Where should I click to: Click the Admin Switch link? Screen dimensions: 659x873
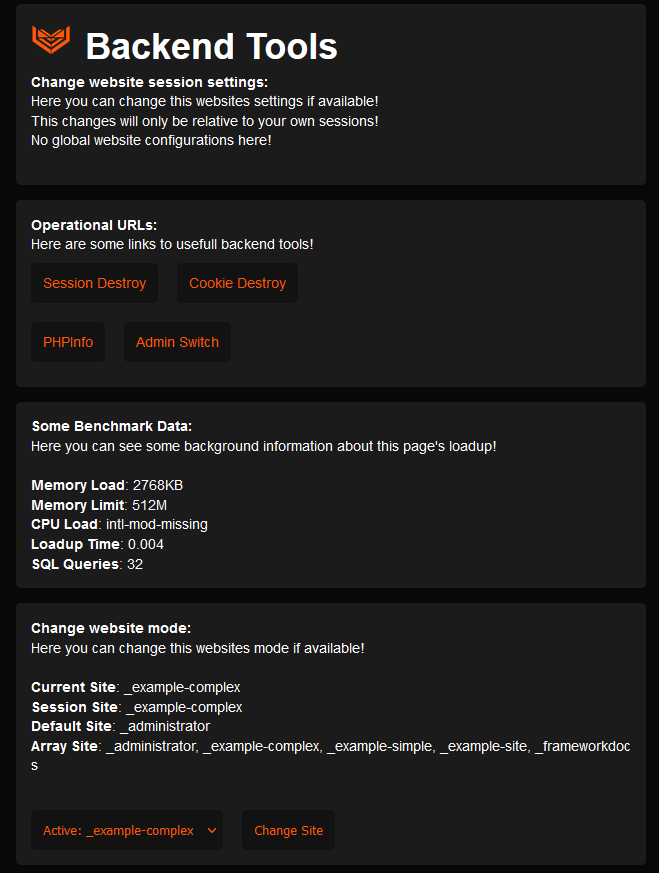(177, 342)
